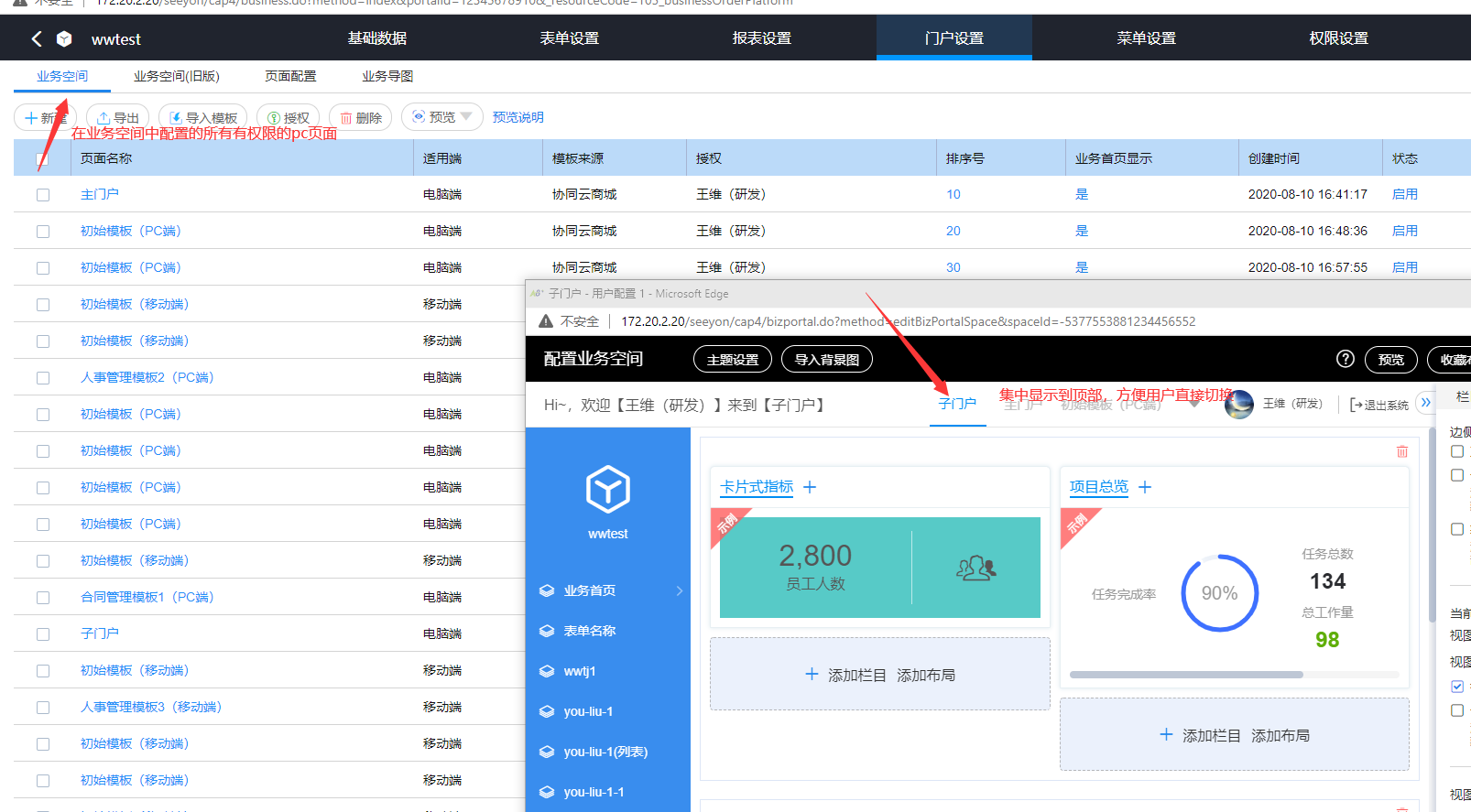The height and width of the screenshot is (812, 1471).
Task: Select the 门户设置 top tab
Action: tap(954, 38)
